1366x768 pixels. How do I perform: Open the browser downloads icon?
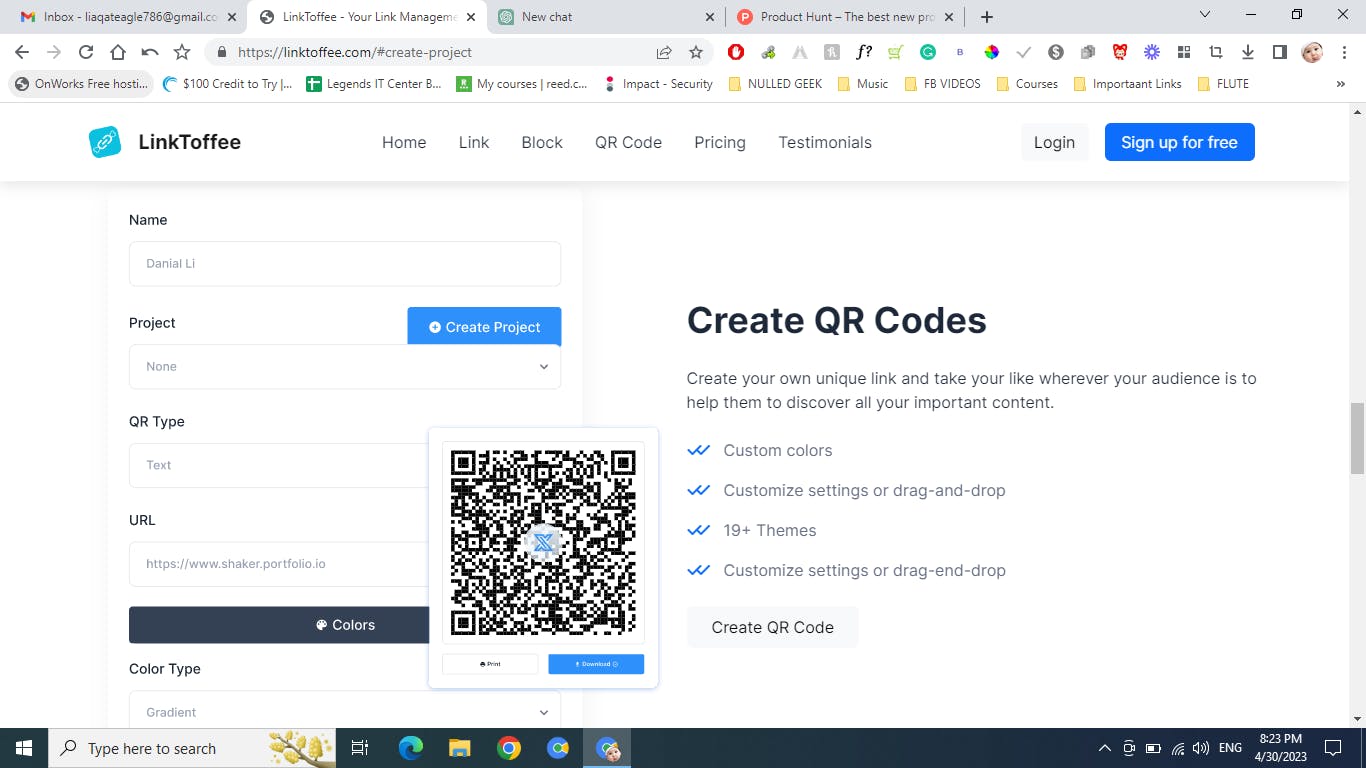pos(1248,52)
